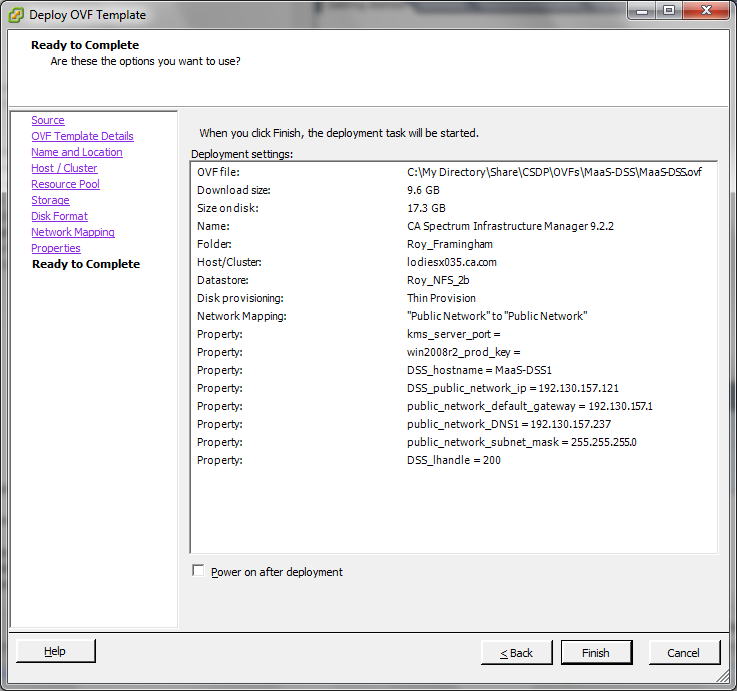The height and width of the screenshot is (691, 737).
Task: Minimize the Deploy OVF Template window
Action: pyautogui.click(x=643, y=10)
